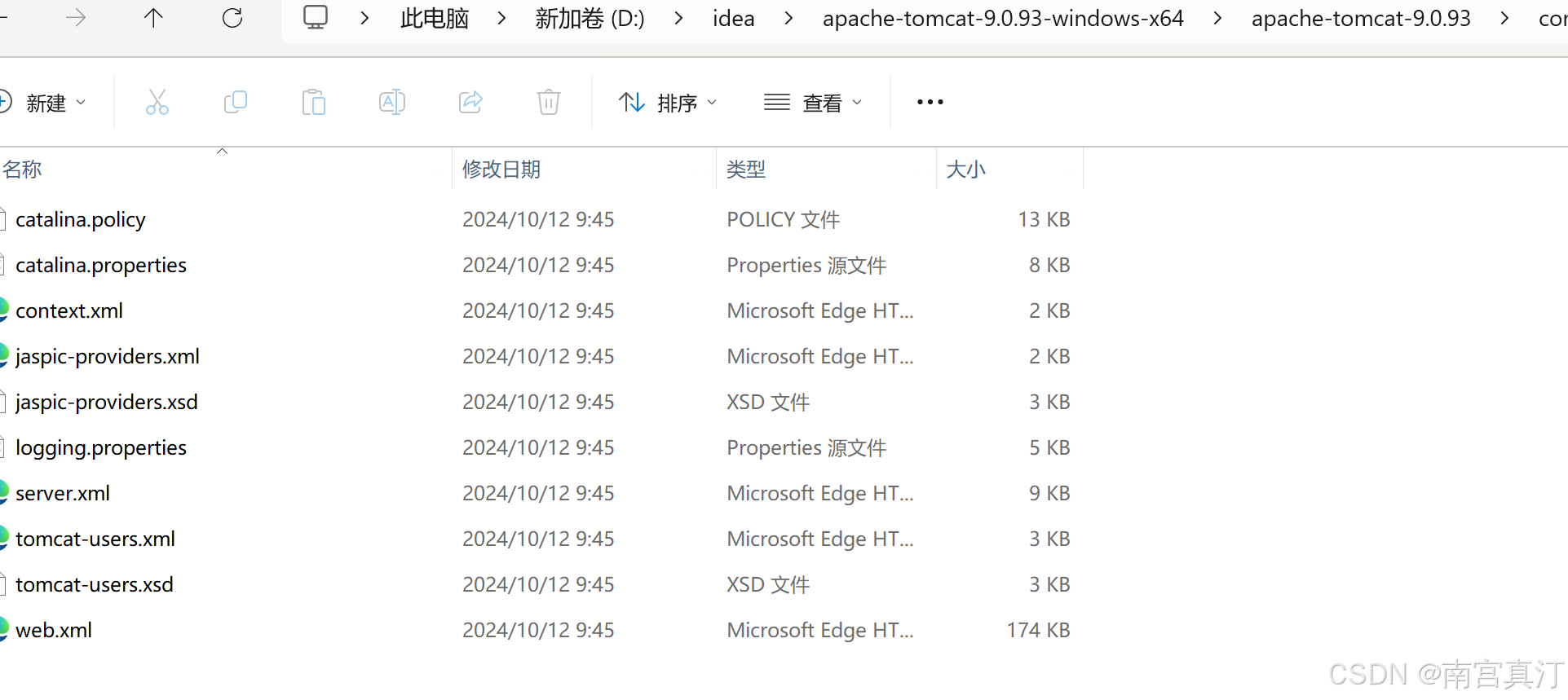Click the Share icon in toolbar
Image resolution: width=1568 pixels, height=700 pixels.
(470, 102)
